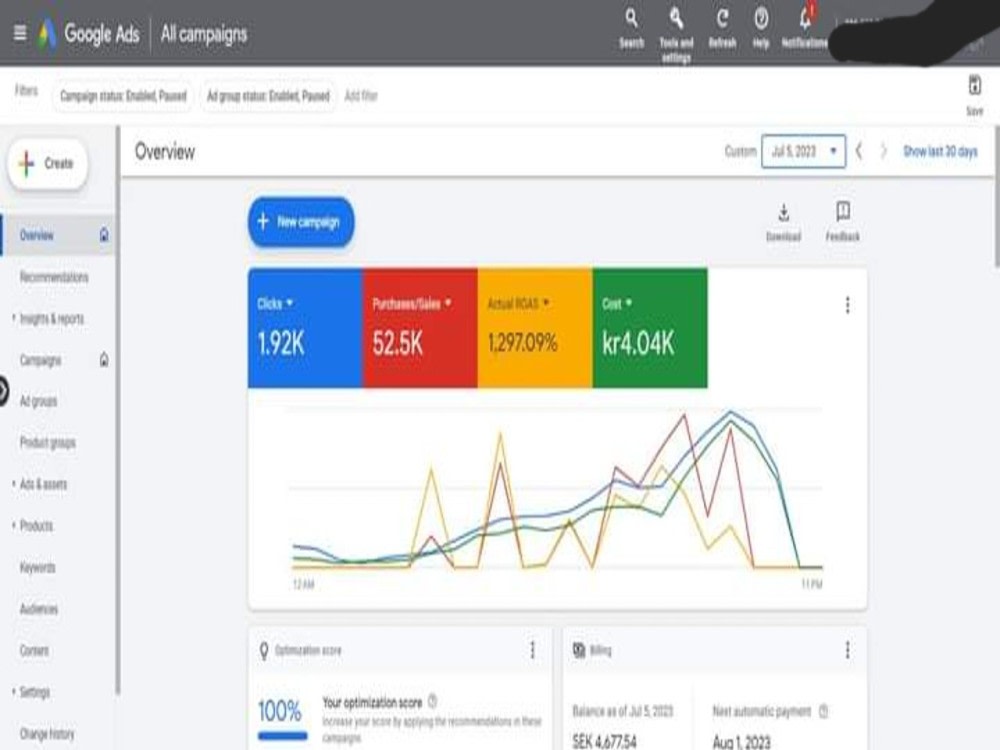Open Optimization score card three-dot menu
Viewport: 1000px width, 750px height.
[533, 650]
